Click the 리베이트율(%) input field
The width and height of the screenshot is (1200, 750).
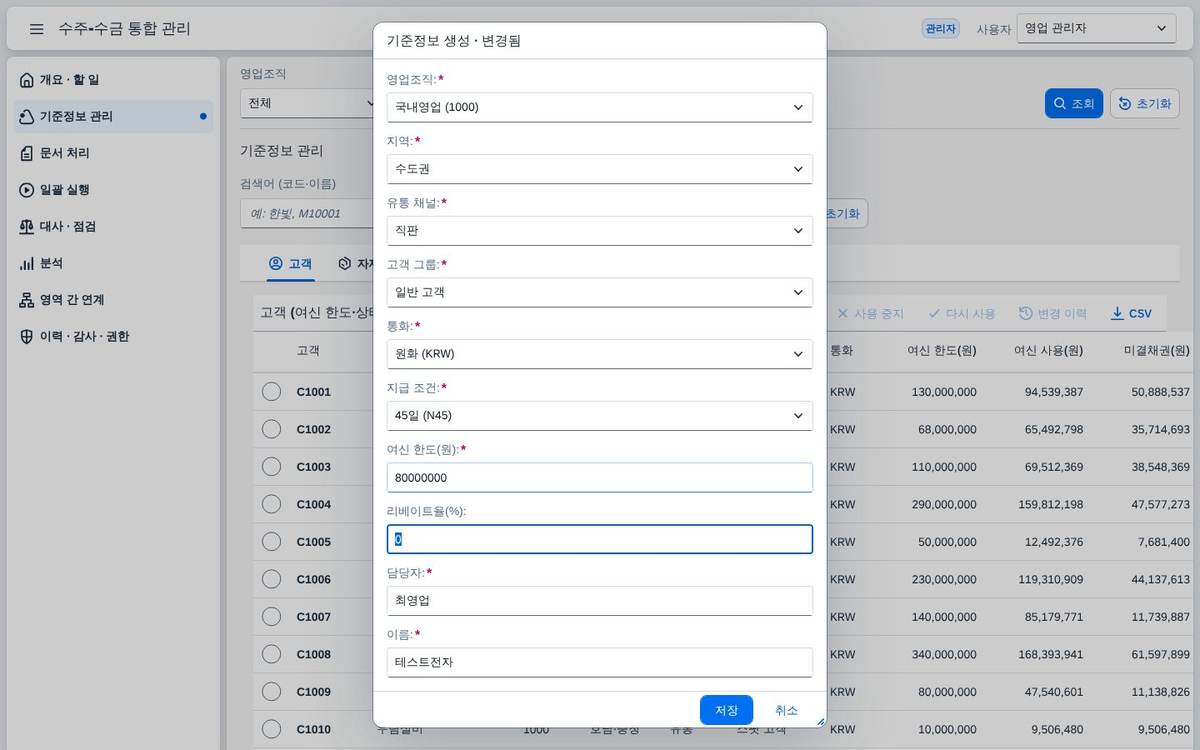click(x=600, y=539)
